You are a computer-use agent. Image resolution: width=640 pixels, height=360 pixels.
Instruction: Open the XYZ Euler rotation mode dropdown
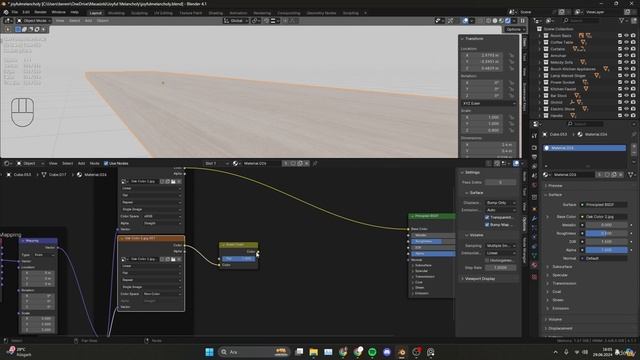tap(489, 103)
